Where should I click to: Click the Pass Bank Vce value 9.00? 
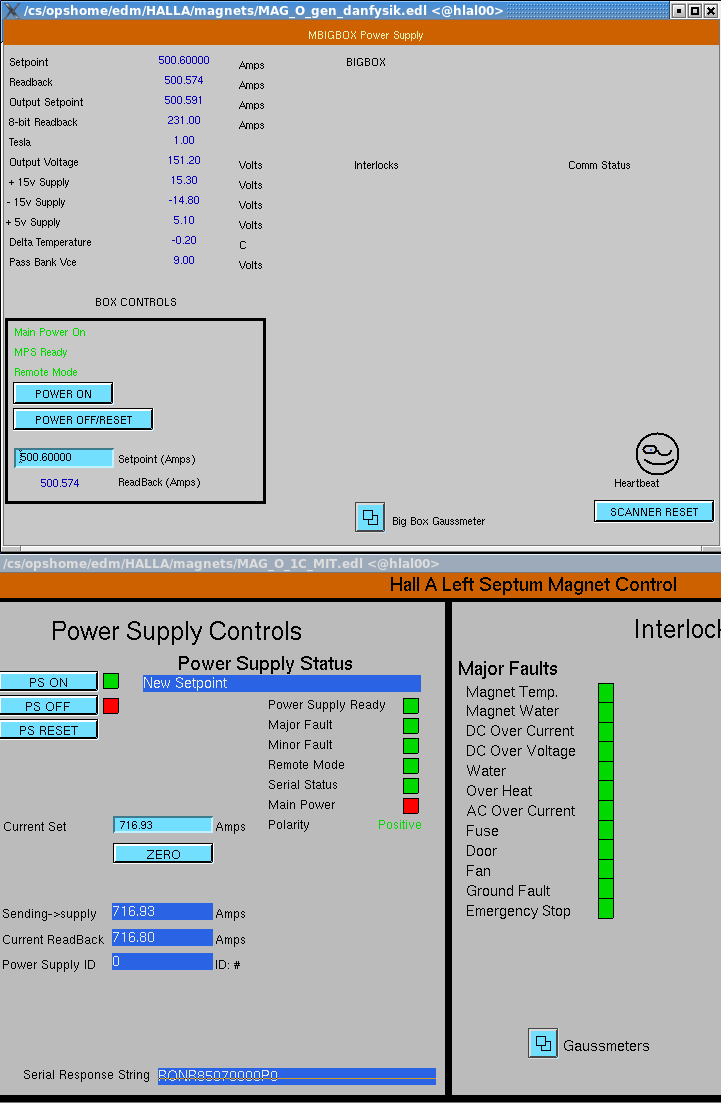tap(184, 261)
